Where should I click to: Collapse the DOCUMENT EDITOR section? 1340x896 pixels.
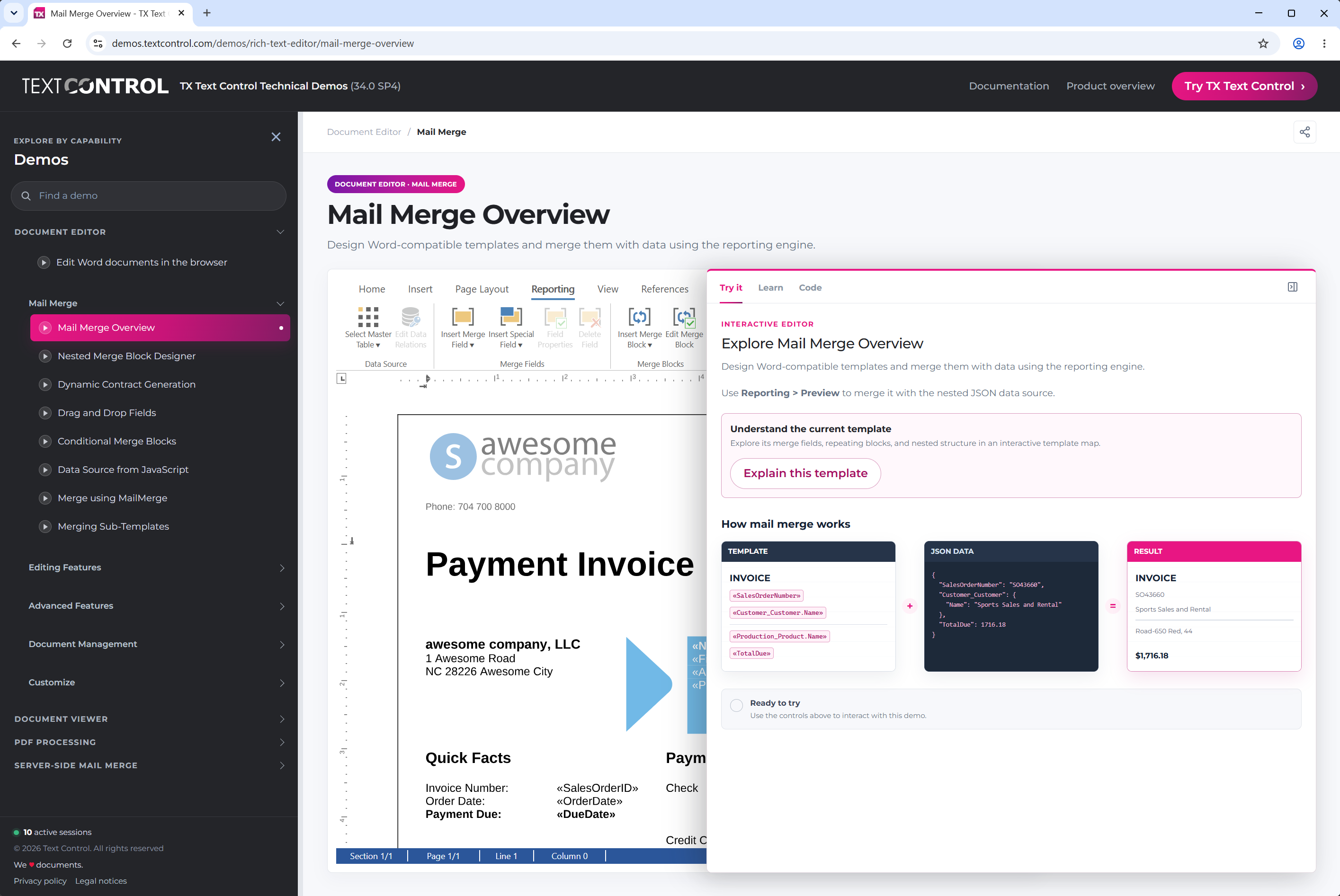click(280, 232)
